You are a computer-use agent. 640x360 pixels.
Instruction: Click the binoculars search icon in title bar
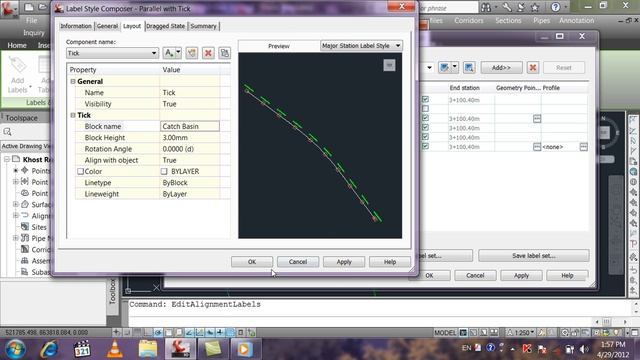point(486,7)
